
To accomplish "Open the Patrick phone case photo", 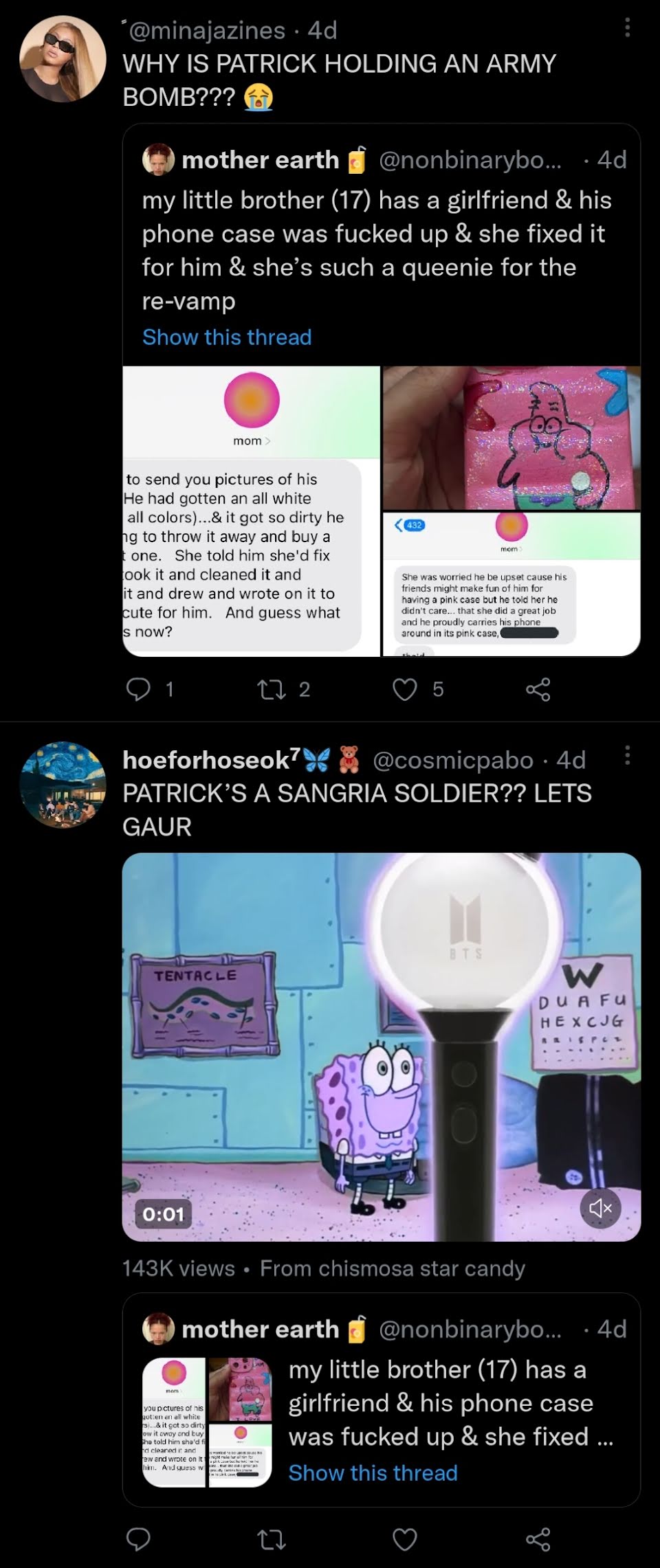I will (511, 438).
